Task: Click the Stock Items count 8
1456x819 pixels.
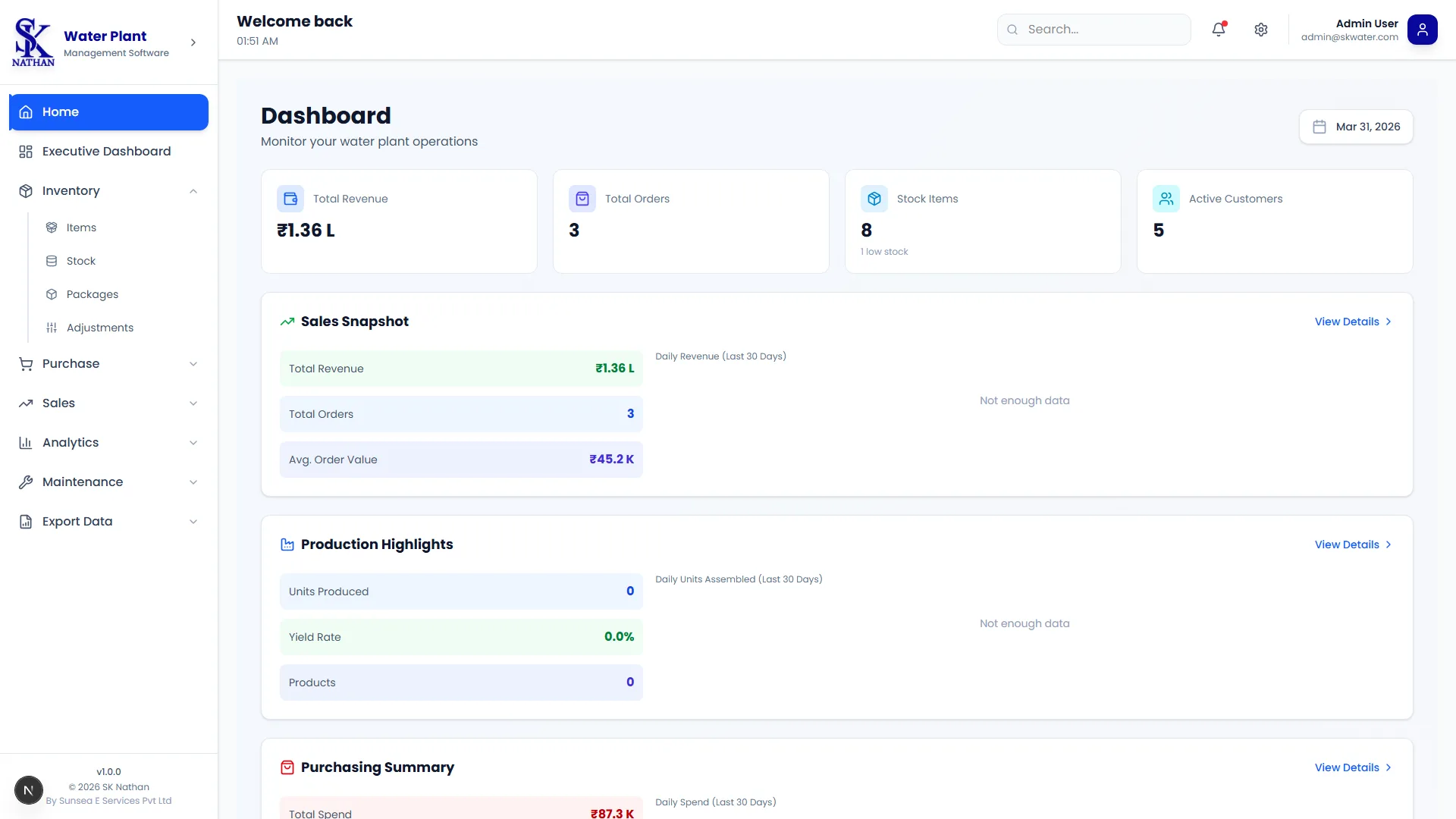Action: 866,231
